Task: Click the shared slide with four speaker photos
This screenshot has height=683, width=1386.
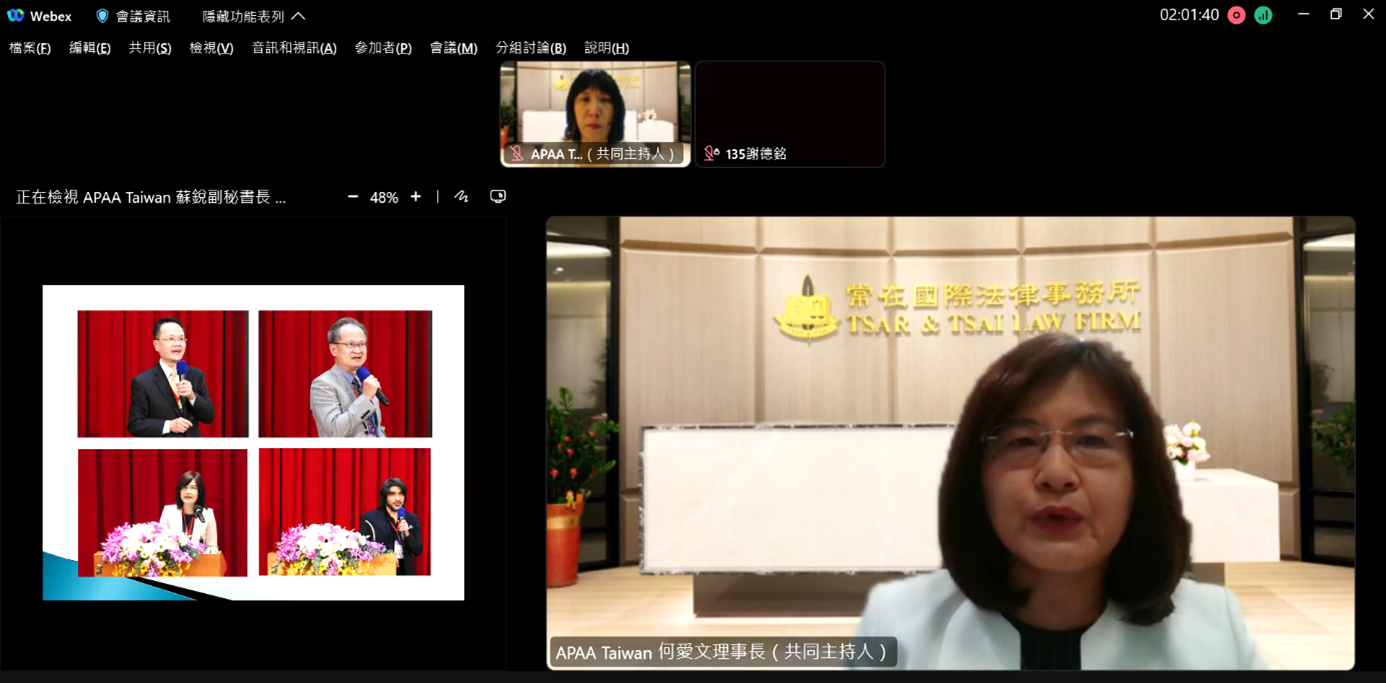Action: coord(253,443)
